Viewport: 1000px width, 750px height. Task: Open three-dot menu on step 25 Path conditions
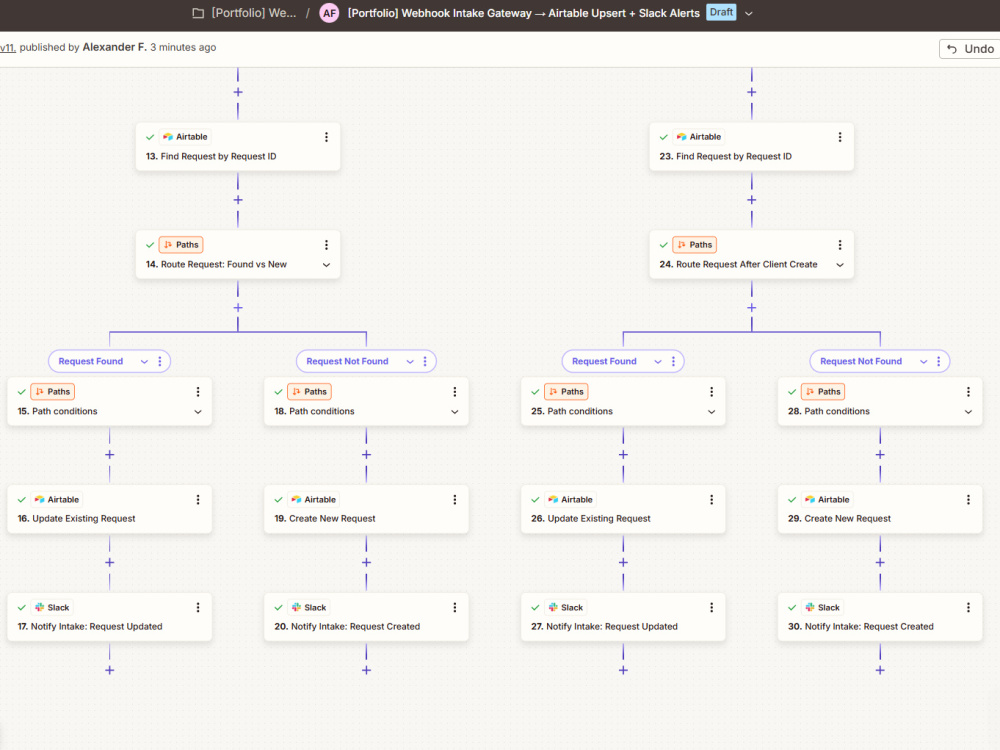(711, 392)
